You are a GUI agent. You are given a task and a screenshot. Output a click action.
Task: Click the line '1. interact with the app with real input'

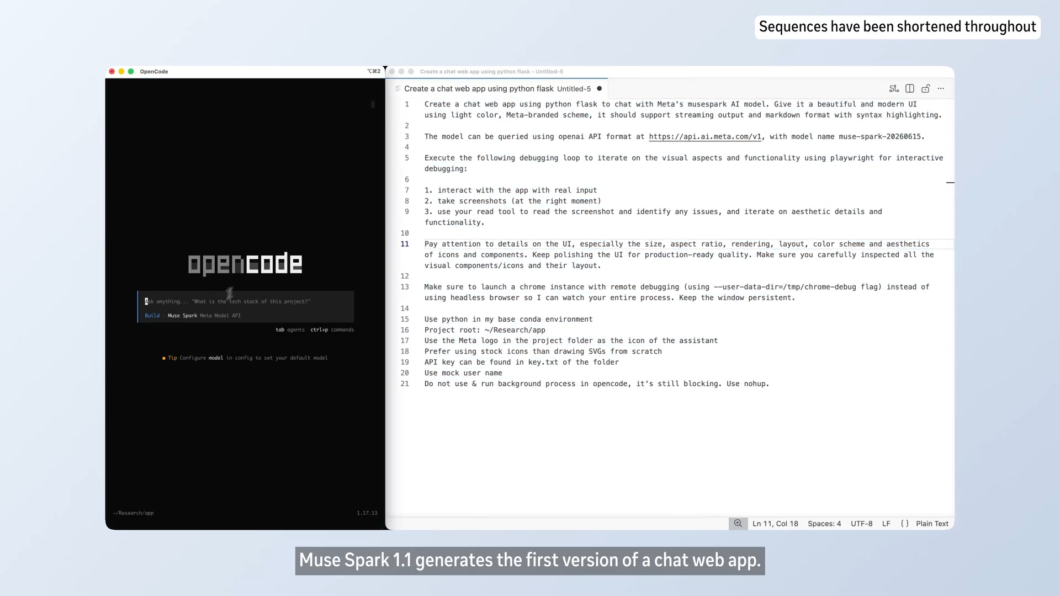point(510,191)
